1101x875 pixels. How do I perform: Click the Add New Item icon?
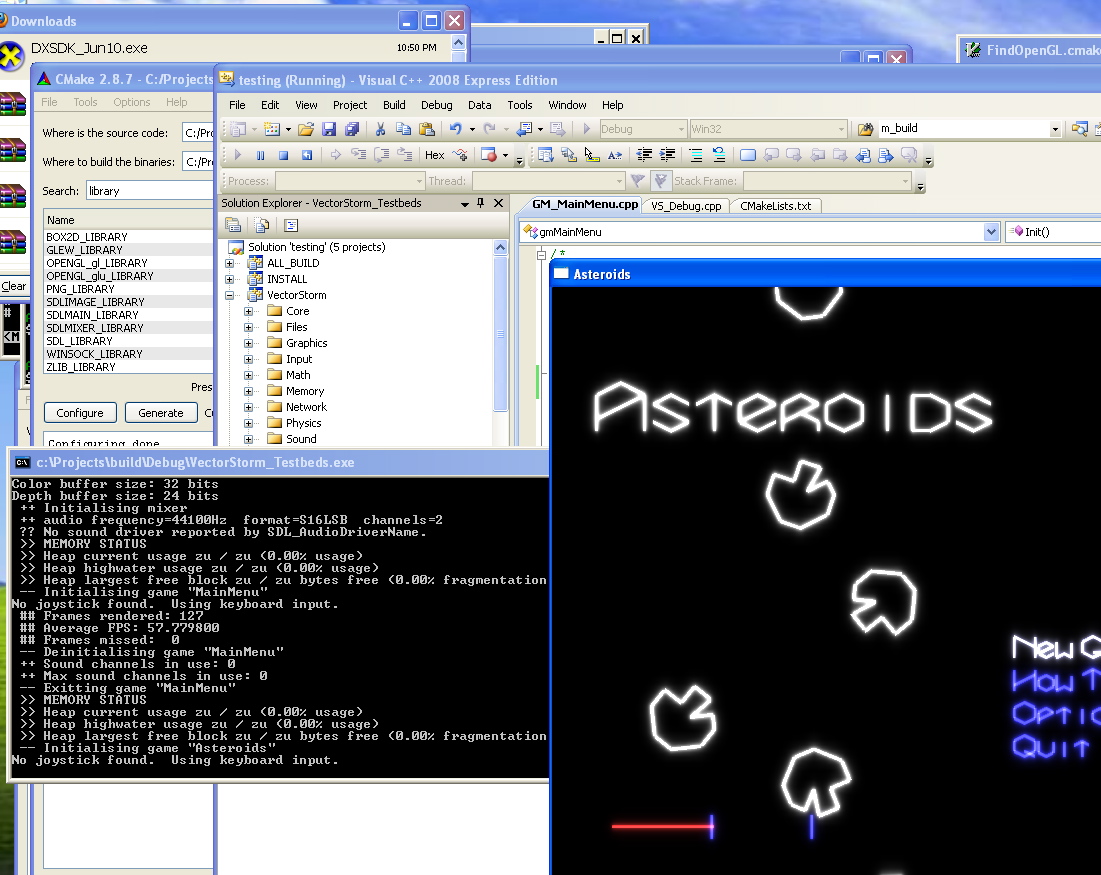point(272,129)
